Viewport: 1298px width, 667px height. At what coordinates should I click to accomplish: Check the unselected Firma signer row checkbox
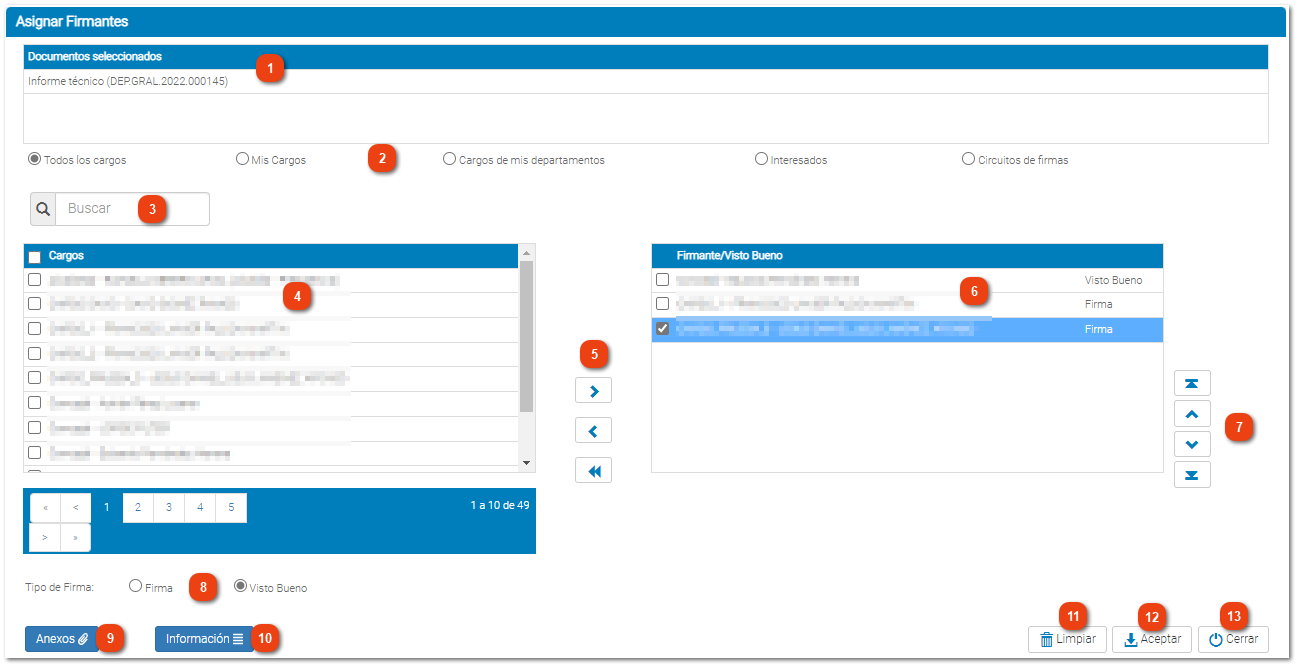[662, 304]
